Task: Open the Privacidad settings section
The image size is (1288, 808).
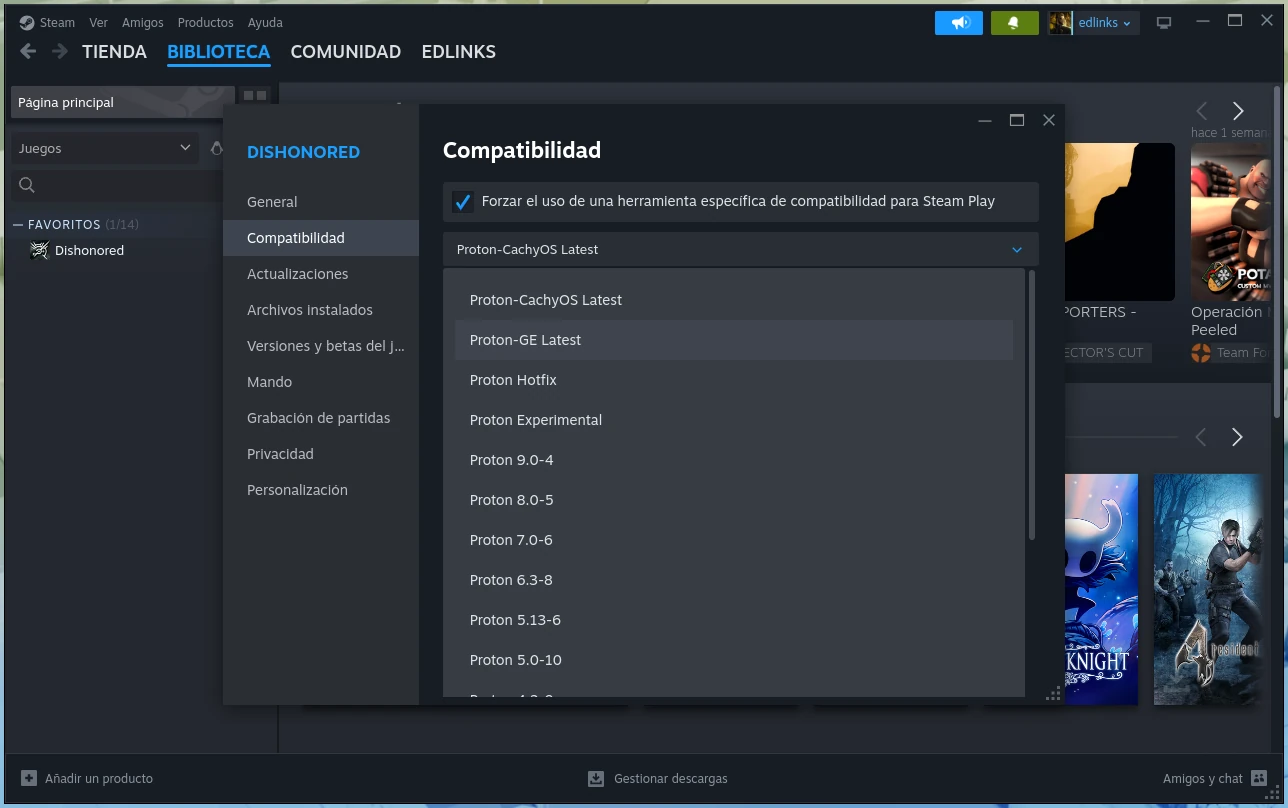Action: coord(321,454)
